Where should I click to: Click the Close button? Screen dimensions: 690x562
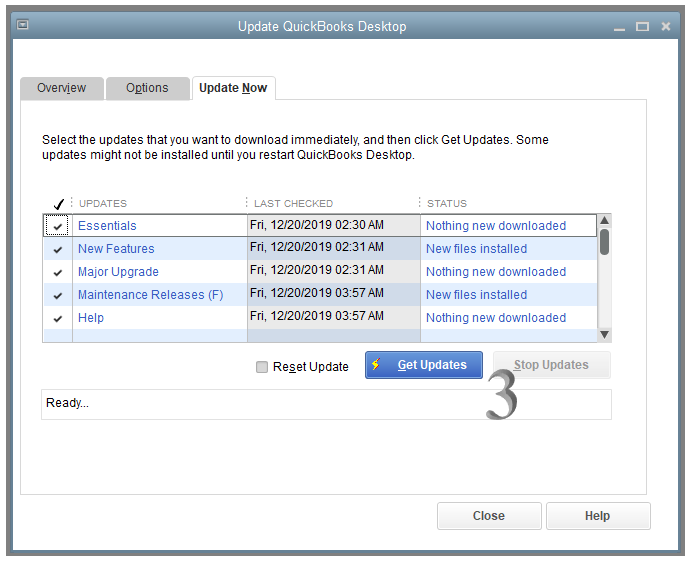point(489,516)
